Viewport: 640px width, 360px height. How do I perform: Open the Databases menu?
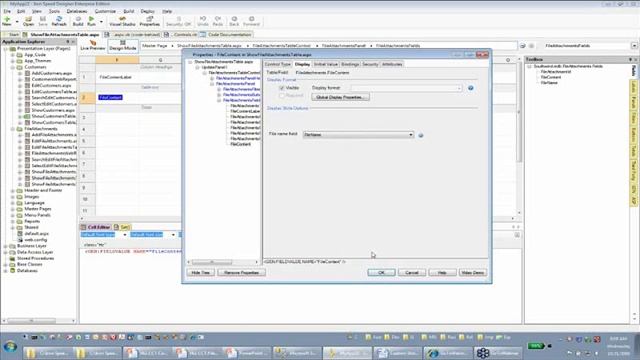click(77, 11)
